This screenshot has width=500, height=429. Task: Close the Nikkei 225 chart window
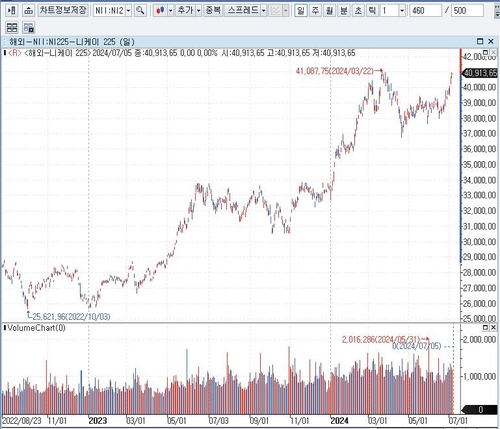click(x=491, y=41)
